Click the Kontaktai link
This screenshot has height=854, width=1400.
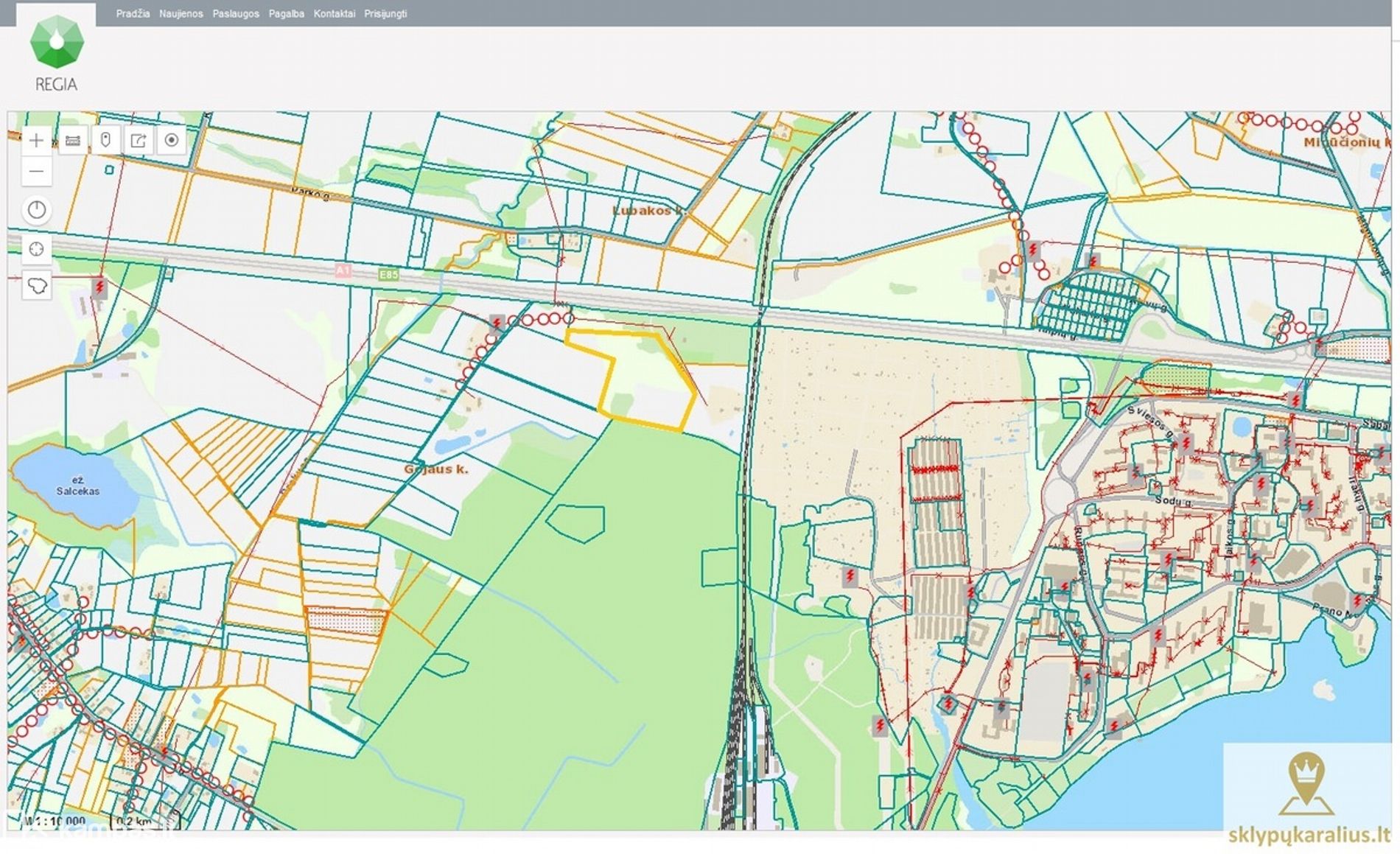334,14
